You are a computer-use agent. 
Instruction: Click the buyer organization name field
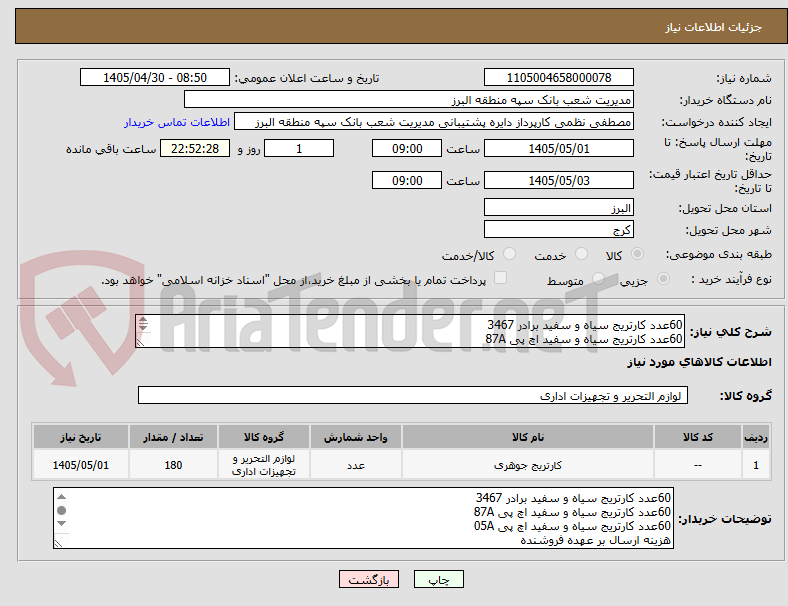point(409,99)
